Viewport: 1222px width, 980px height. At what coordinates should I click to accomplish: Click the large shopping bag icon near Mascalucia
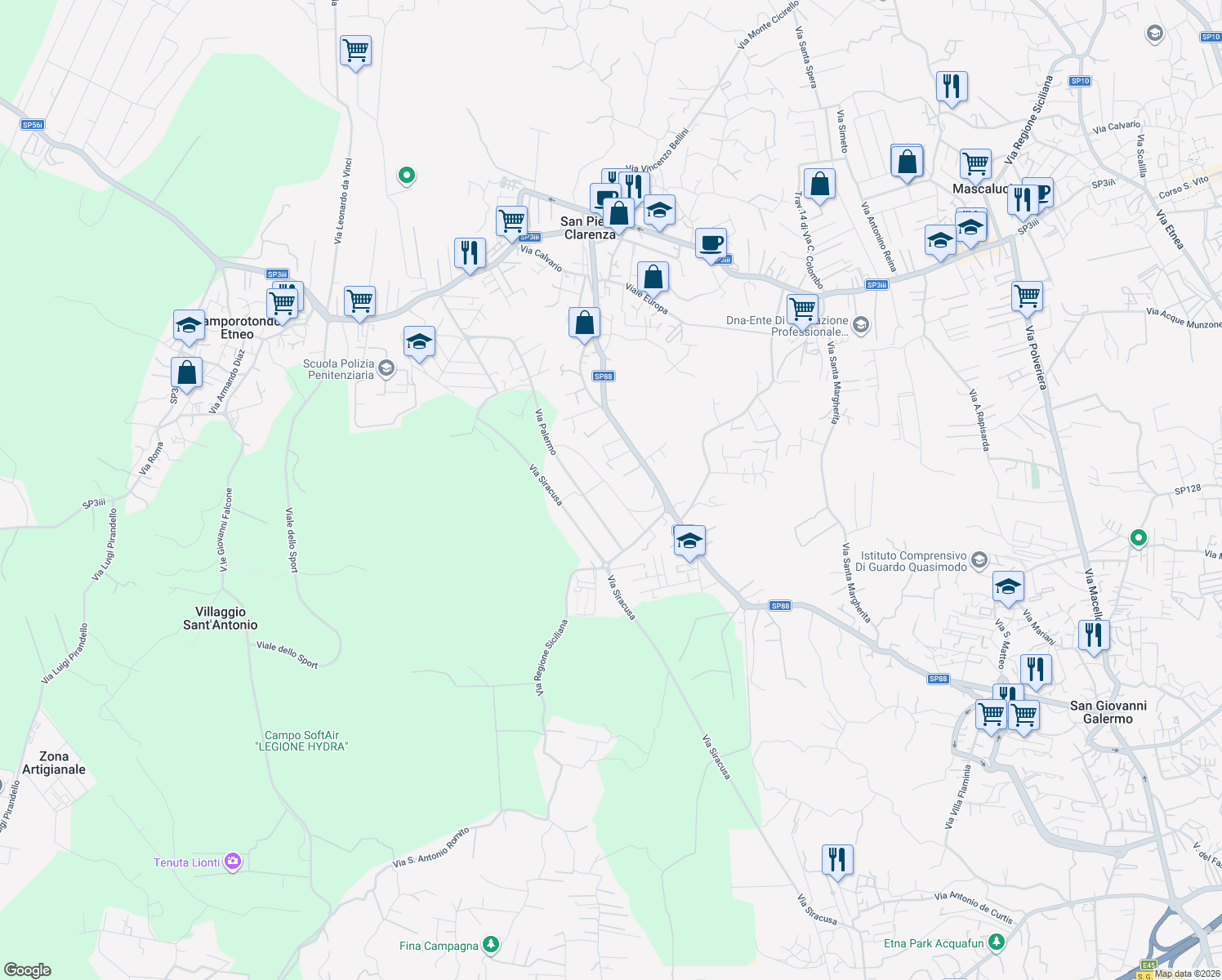pyautogui.click(x=905, y=162)
